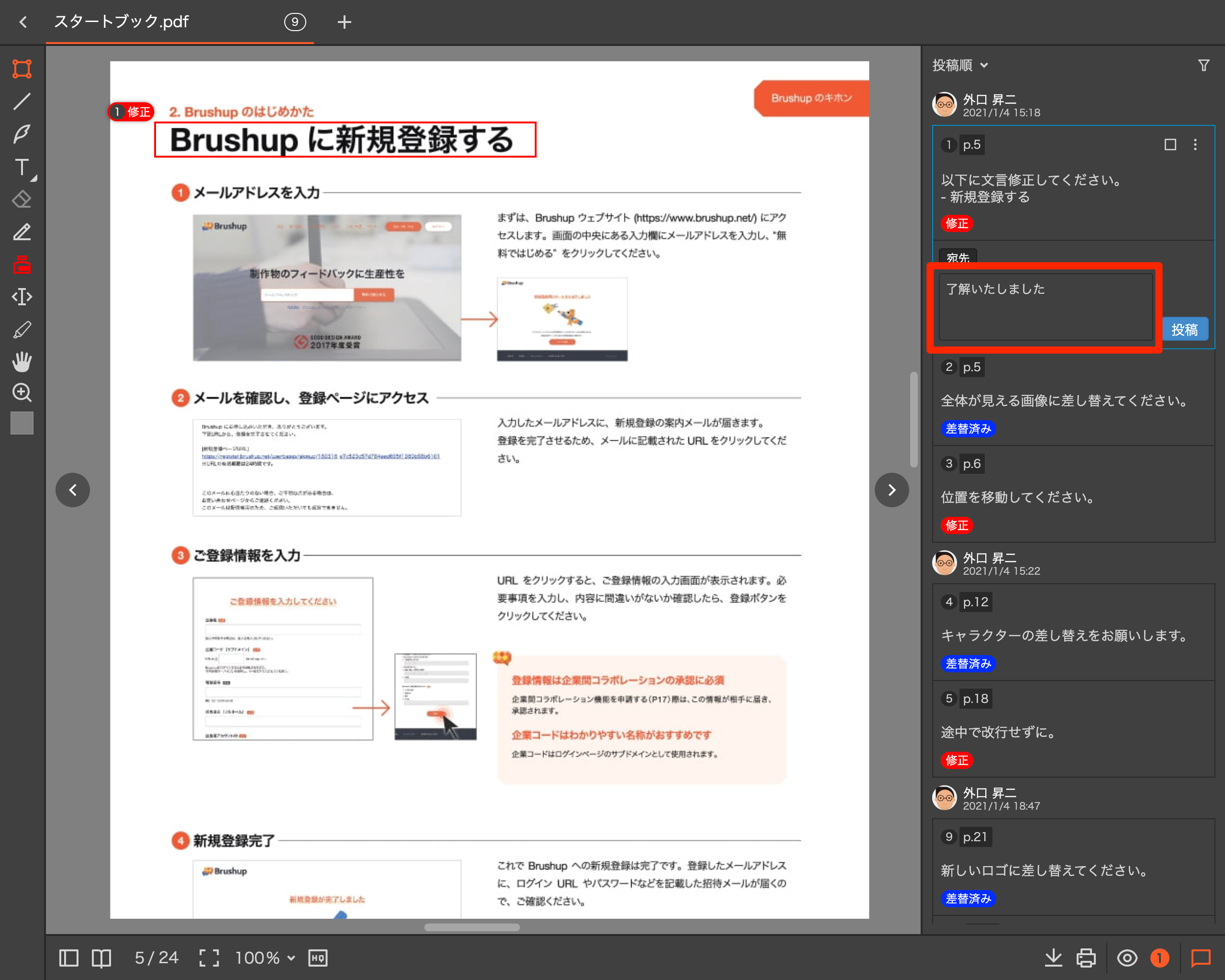
Task: Select comment 9 新しいロゴに差し替えてください
Action: [x=1073, y=867]
